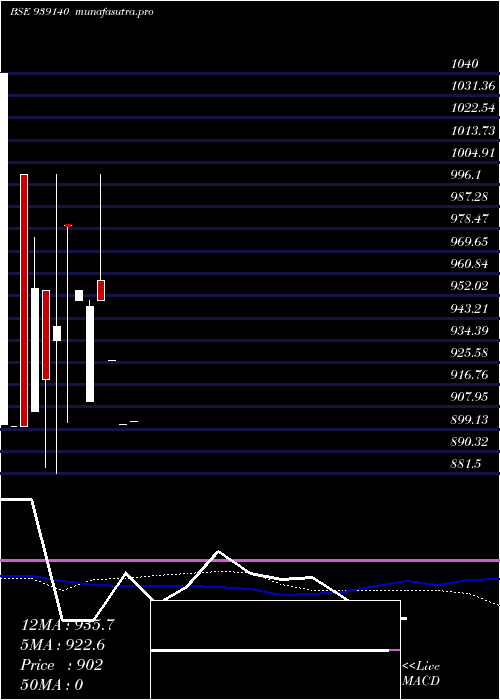Click the 1040 price axis label
Image resolution: width=500 pixels, height=700 pixels.
(x=465, y=64)
